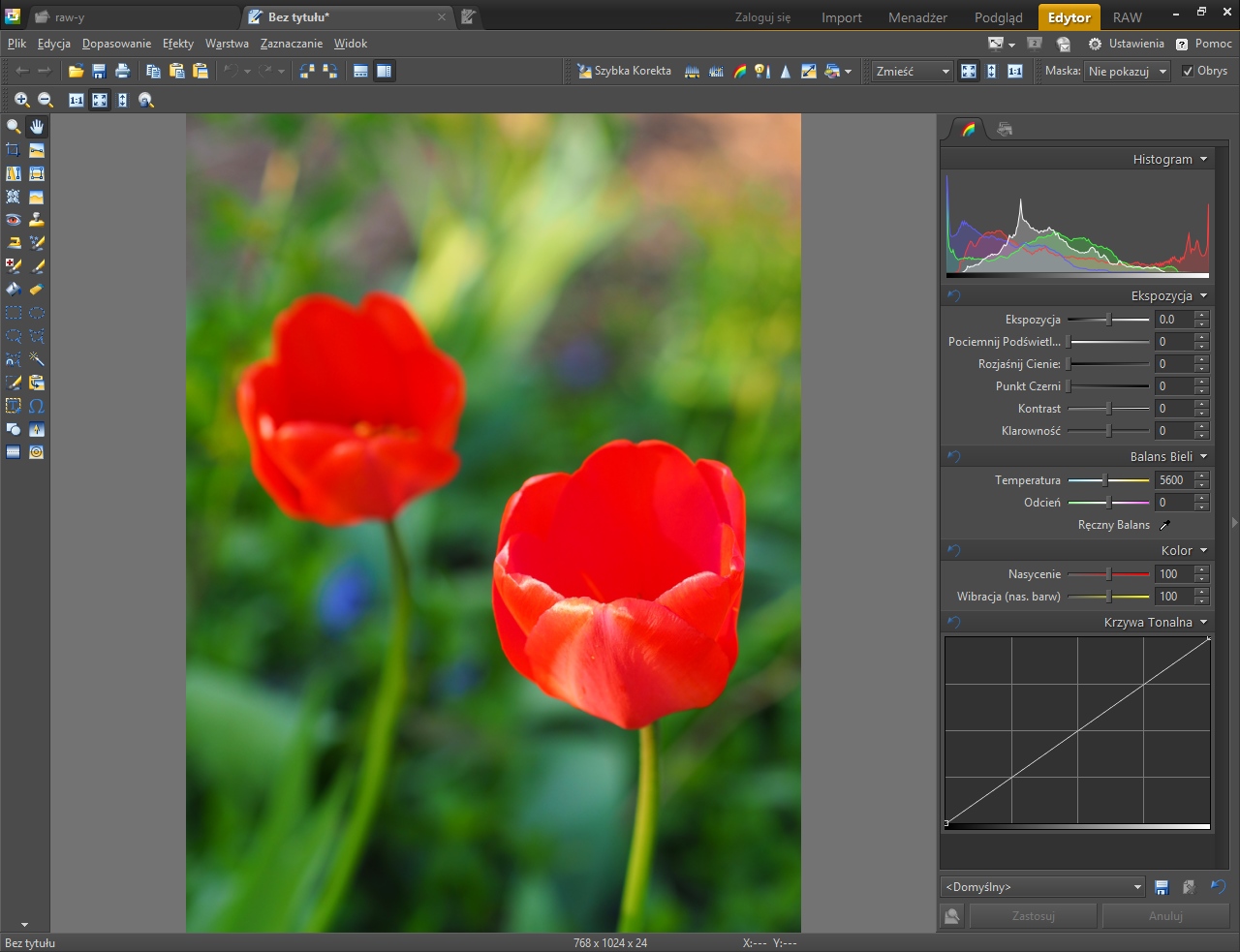
Task: Select the Insert Symbol omega tool
Action: click(37, 406)
